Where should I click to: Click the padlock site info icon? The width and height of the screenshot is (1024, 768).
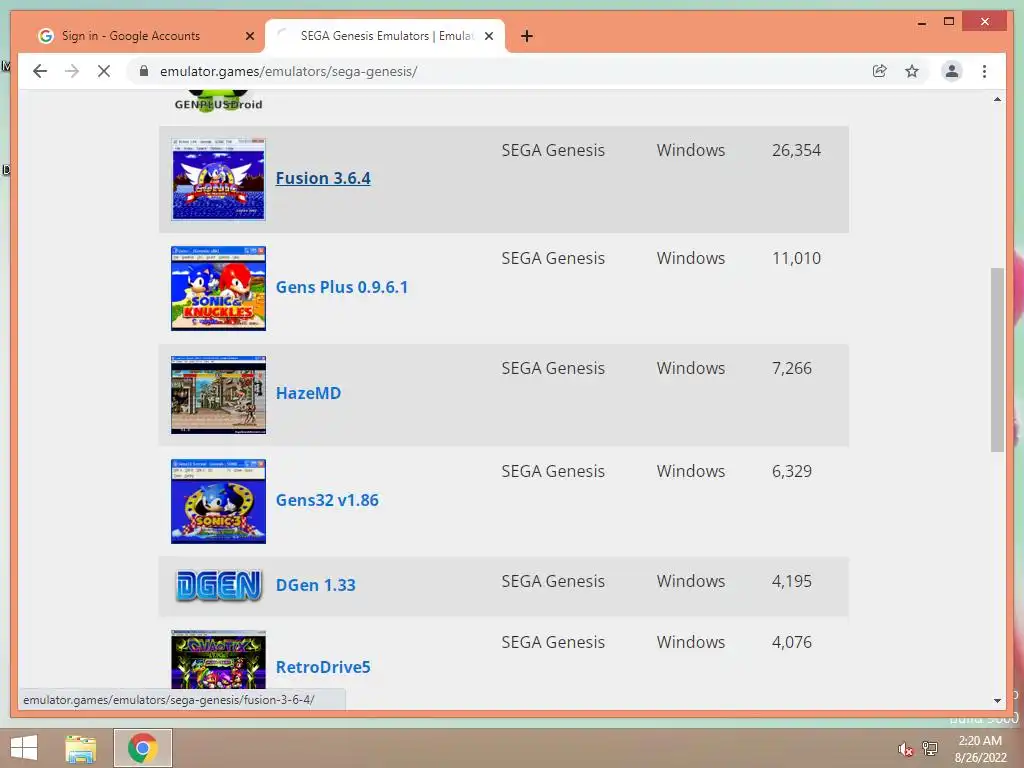(144, 71)
